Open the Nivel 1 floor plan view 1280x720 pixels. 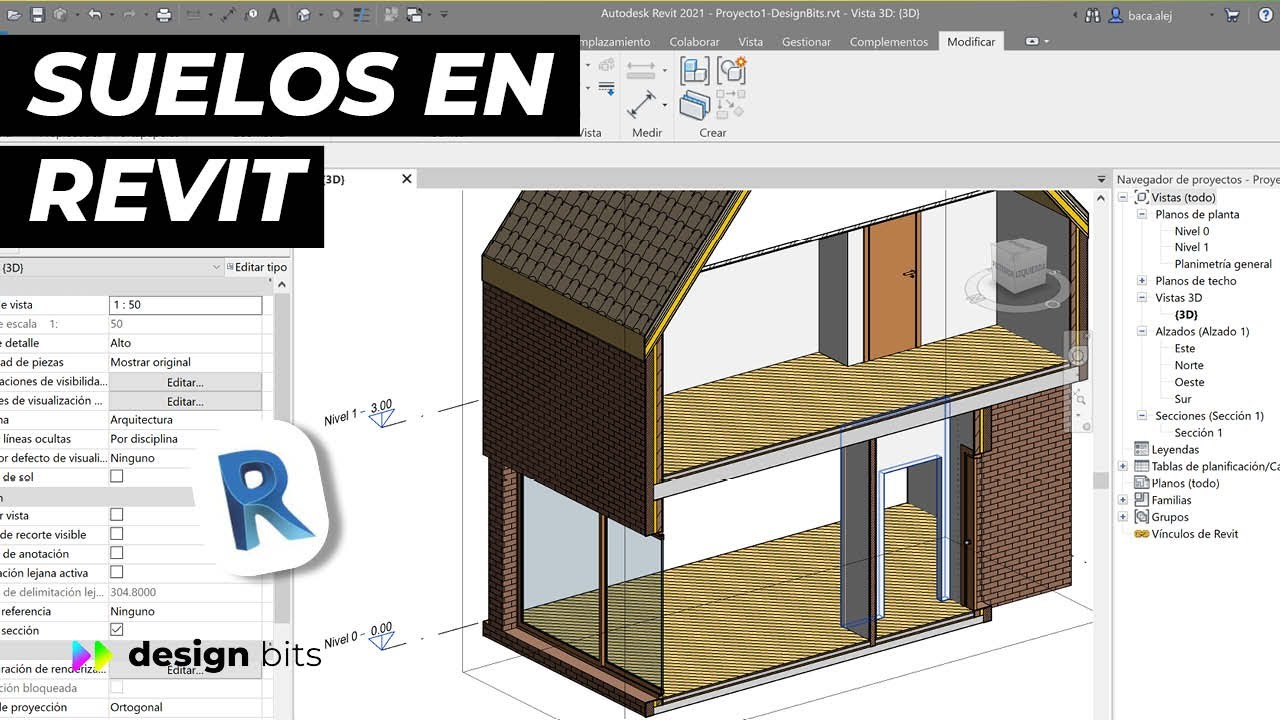pos(1191,247)
